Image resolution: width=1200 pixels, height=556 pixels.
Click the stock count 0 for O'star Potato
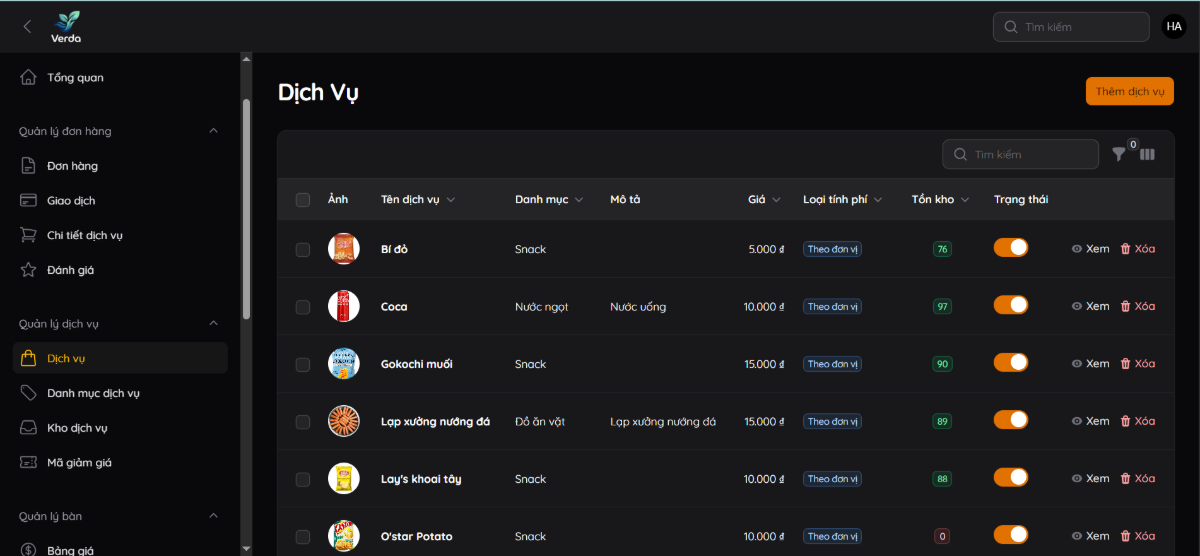pos(942,536)
